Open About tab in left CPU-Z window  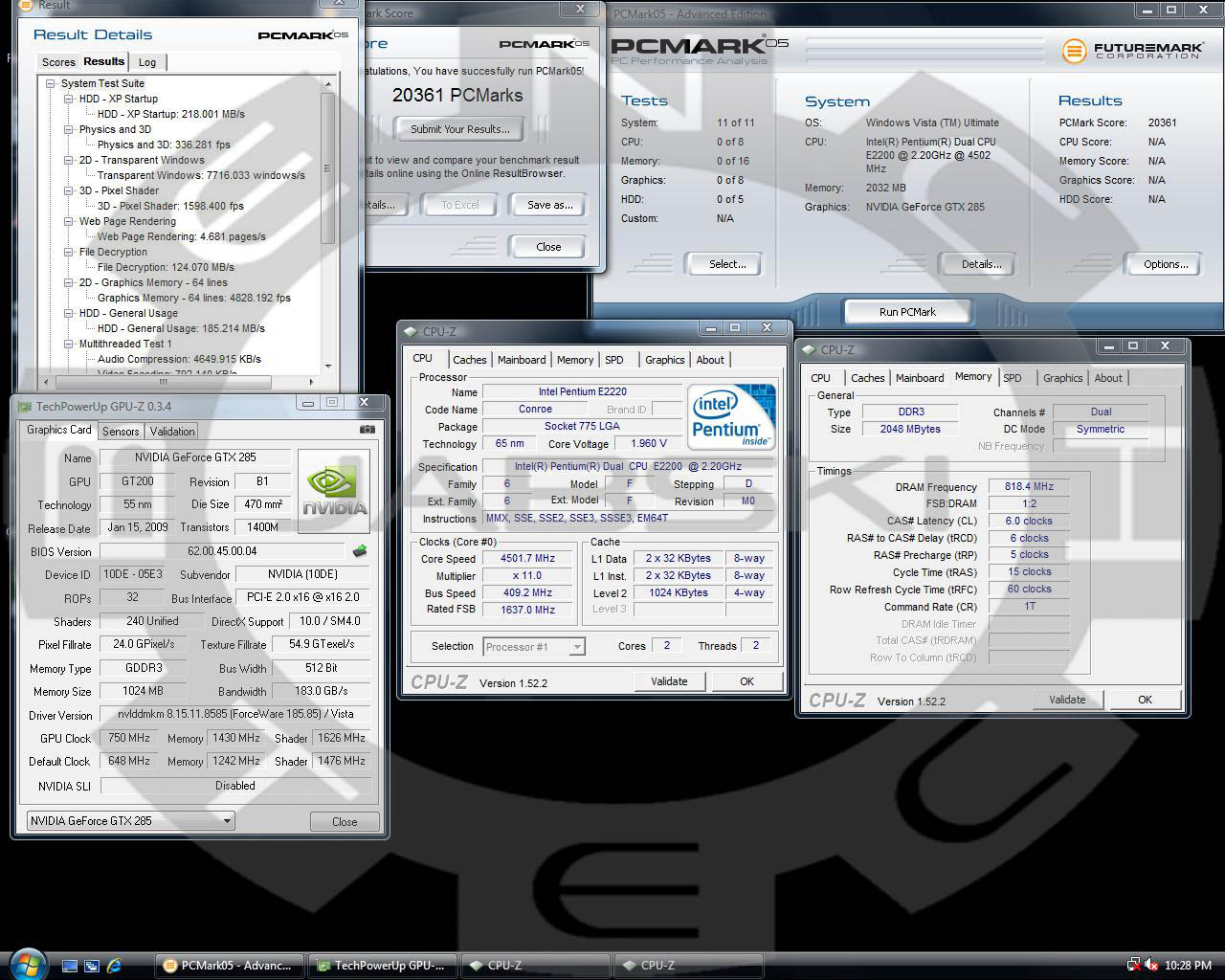(710, 360)
